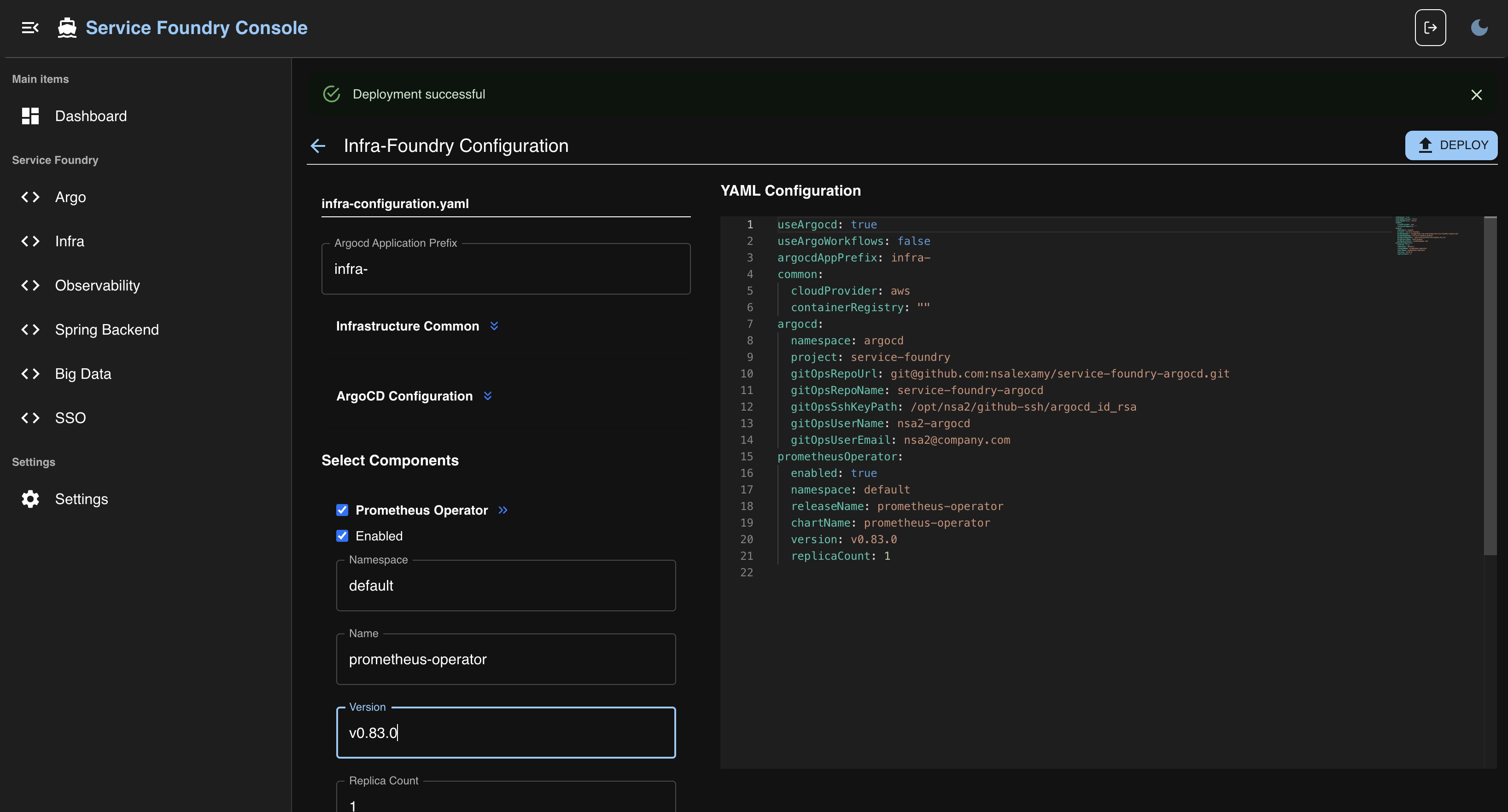Image resolution: width=1508 pixels, height=812 pixels.
Task: Click YAML line replicaCount: 1
Action: pyautogui.click(x=840, y=556)
